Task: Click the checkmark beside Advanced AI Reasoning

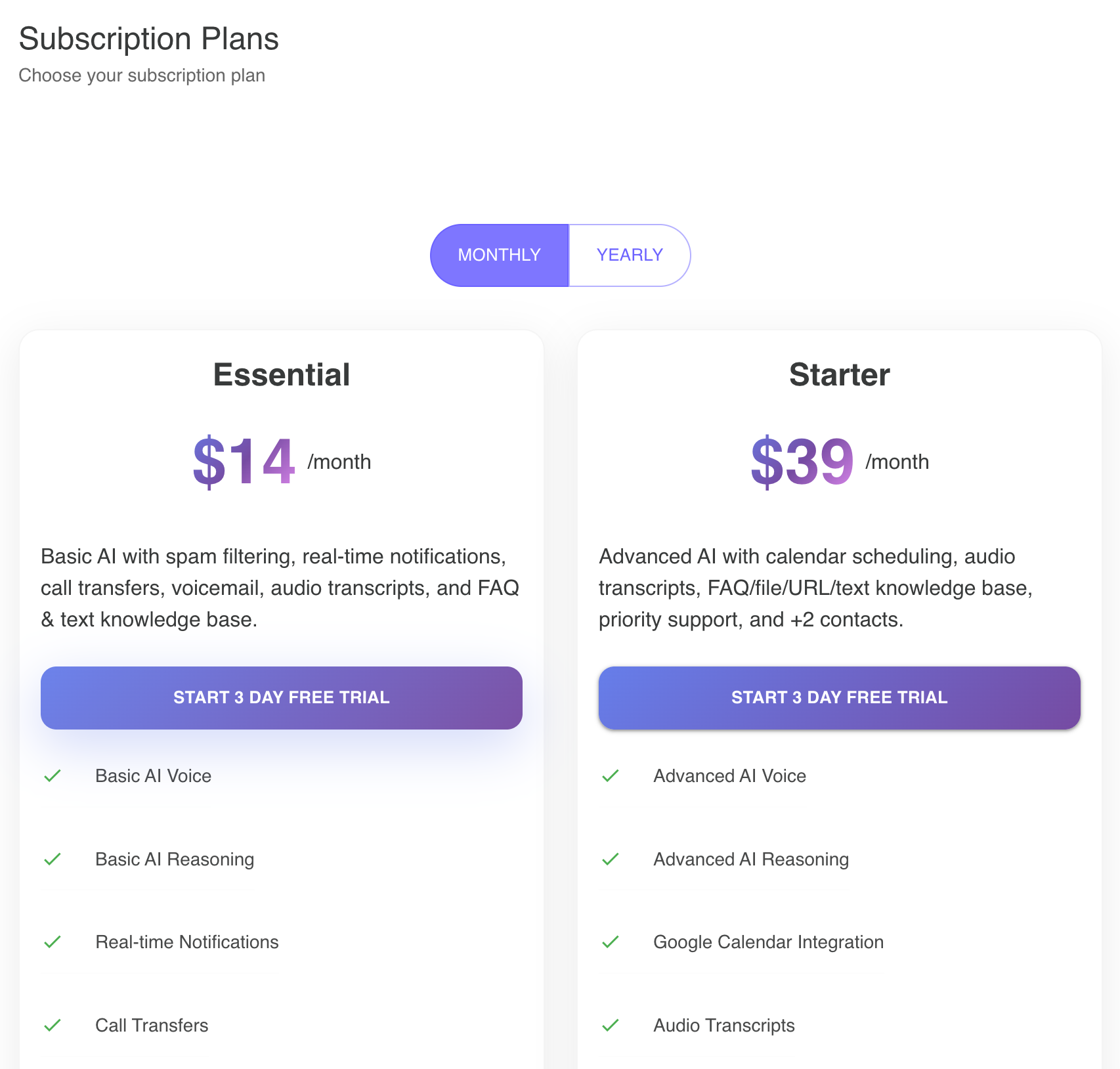Action: coord(611,859)
